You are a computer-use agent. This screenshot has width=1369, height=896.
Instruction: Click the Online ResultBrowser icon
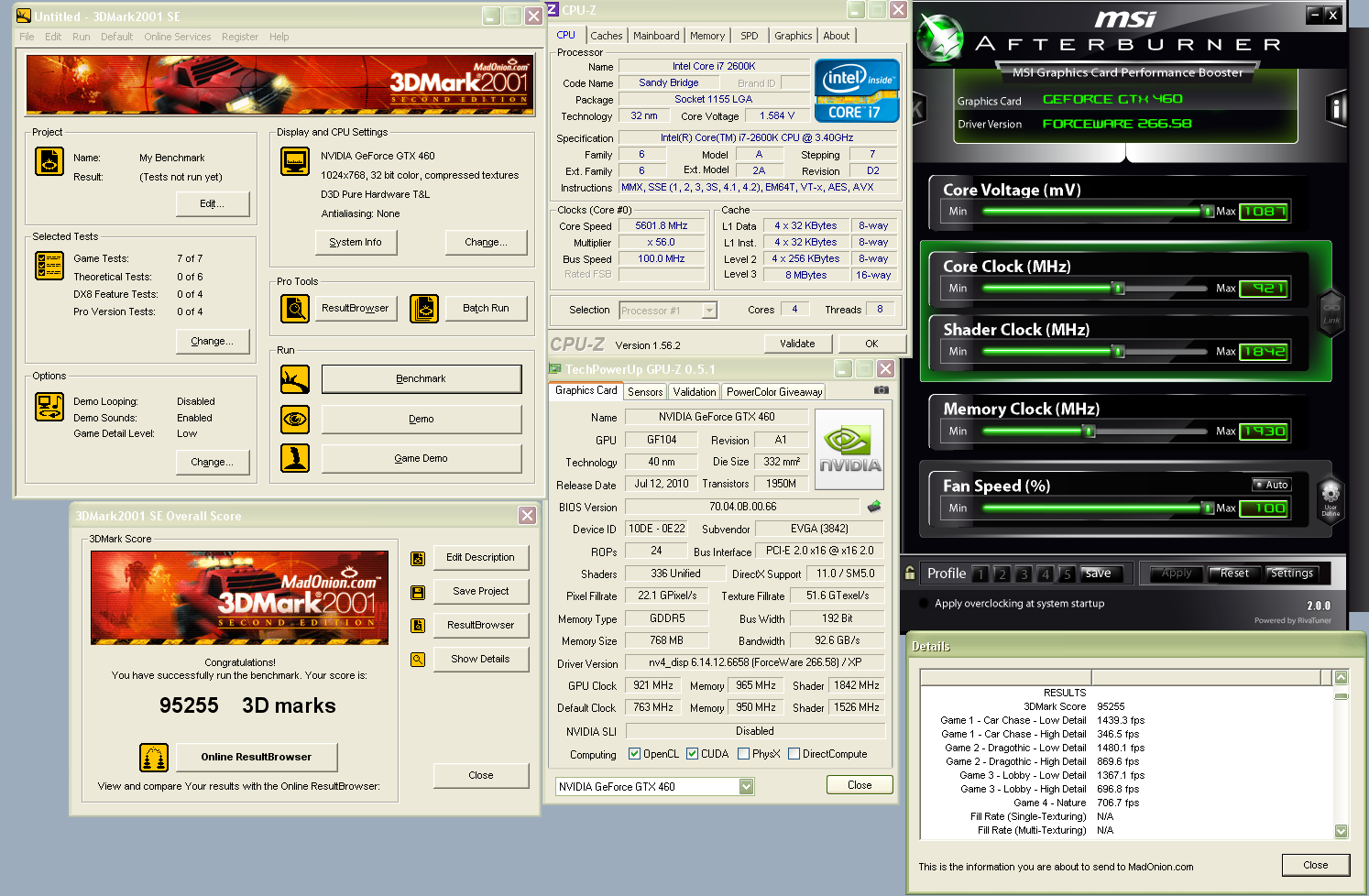(x=154, y=758)
